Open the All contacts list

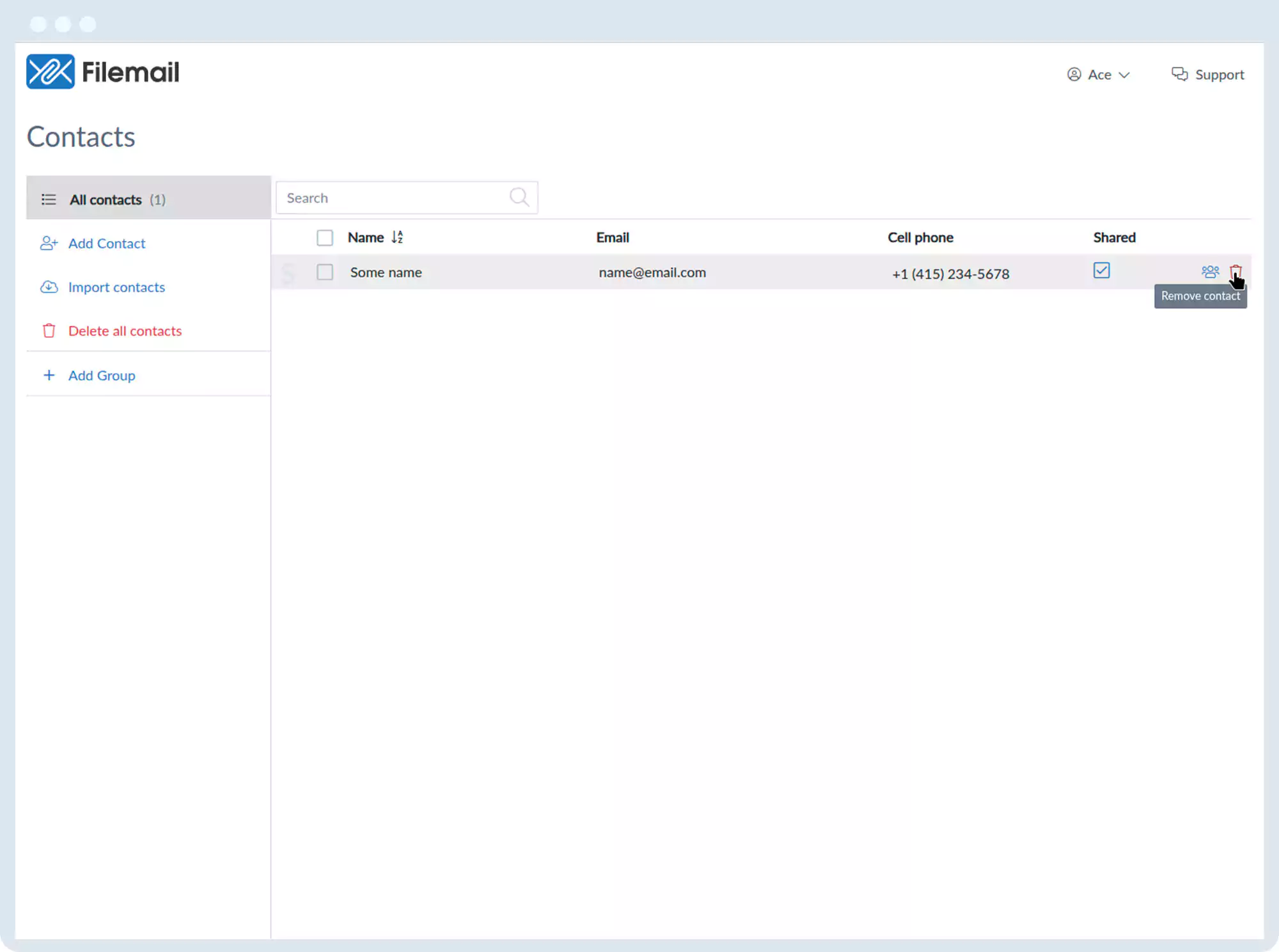106,199
